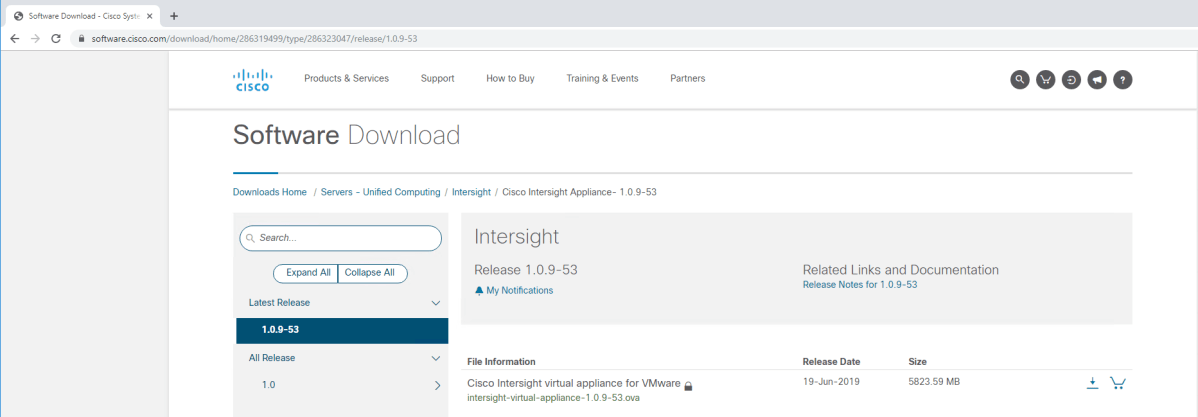Open the Support menu
Screen dimensions: 1198x417
pos(437,79)
